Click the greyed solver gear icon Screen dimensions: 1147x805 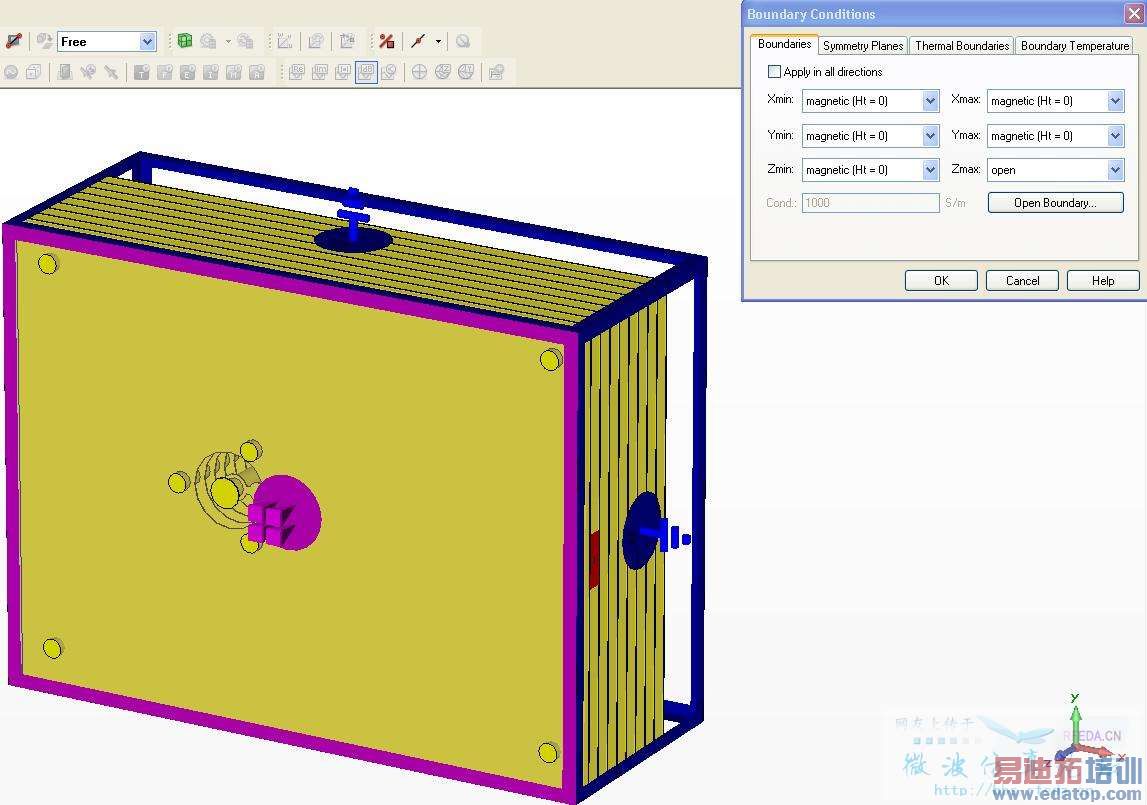tap(208, 41)
